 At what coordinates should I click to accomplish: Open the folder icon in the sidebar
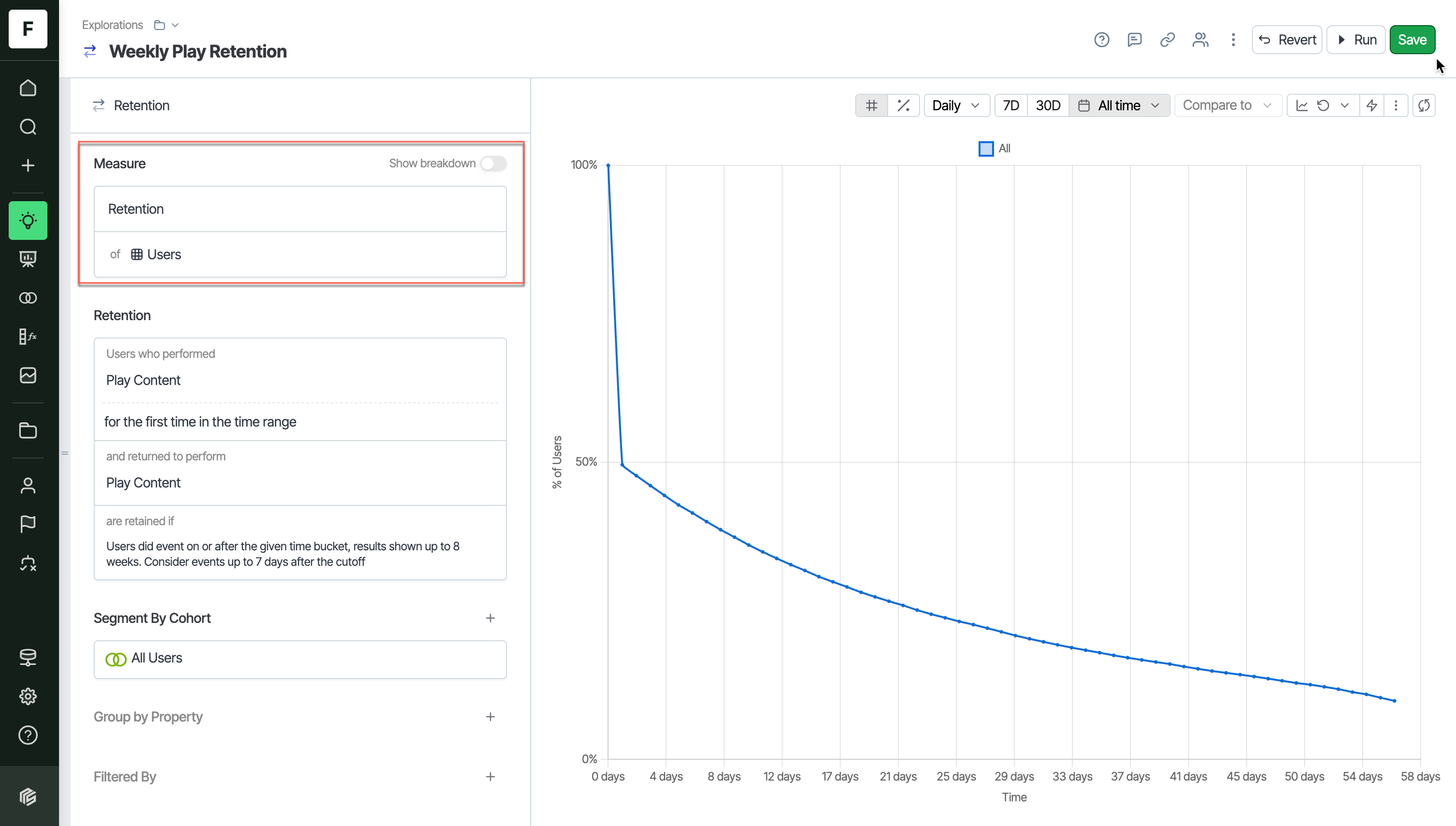tap(28, 430)
